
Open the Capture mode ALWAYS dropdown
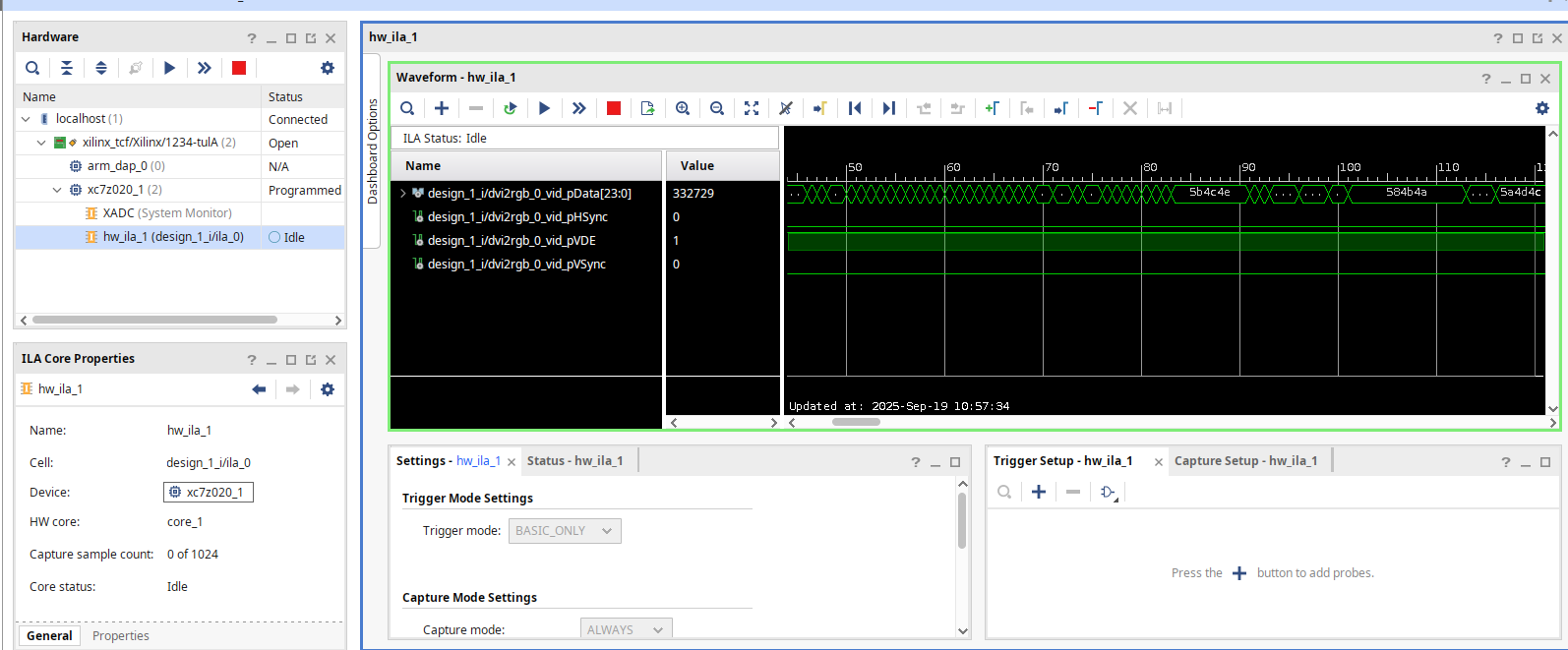pos(626,629)
